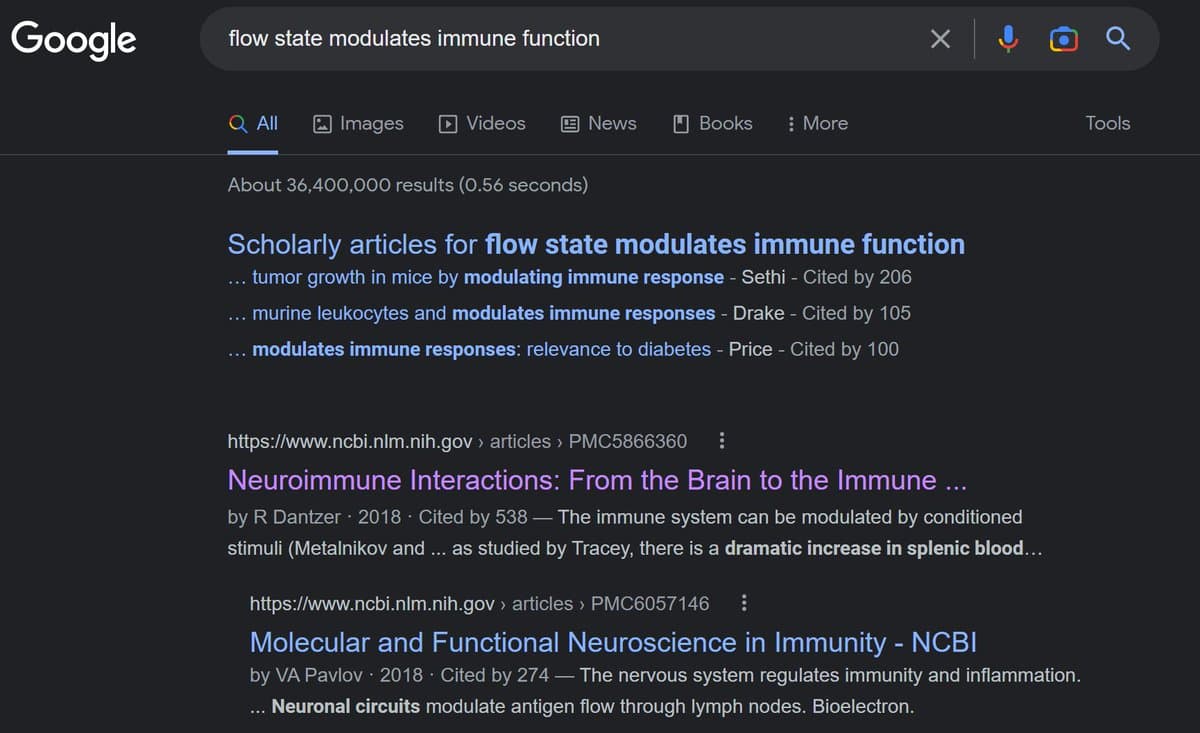
Task: Open the News results tab
Action: pos(598,123)
